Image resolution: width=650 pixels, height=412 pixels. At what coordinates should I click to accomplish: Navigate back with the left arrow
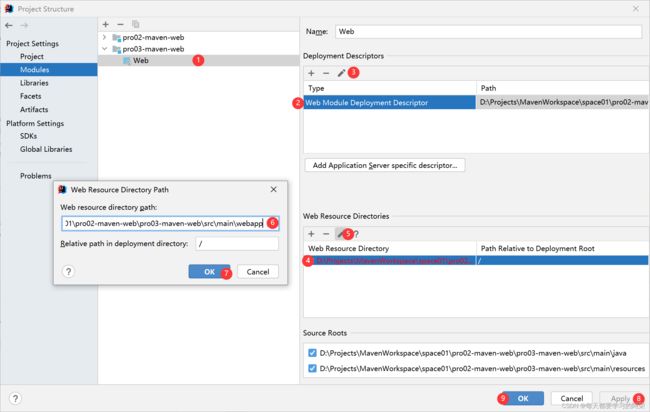tap(9, 25)
